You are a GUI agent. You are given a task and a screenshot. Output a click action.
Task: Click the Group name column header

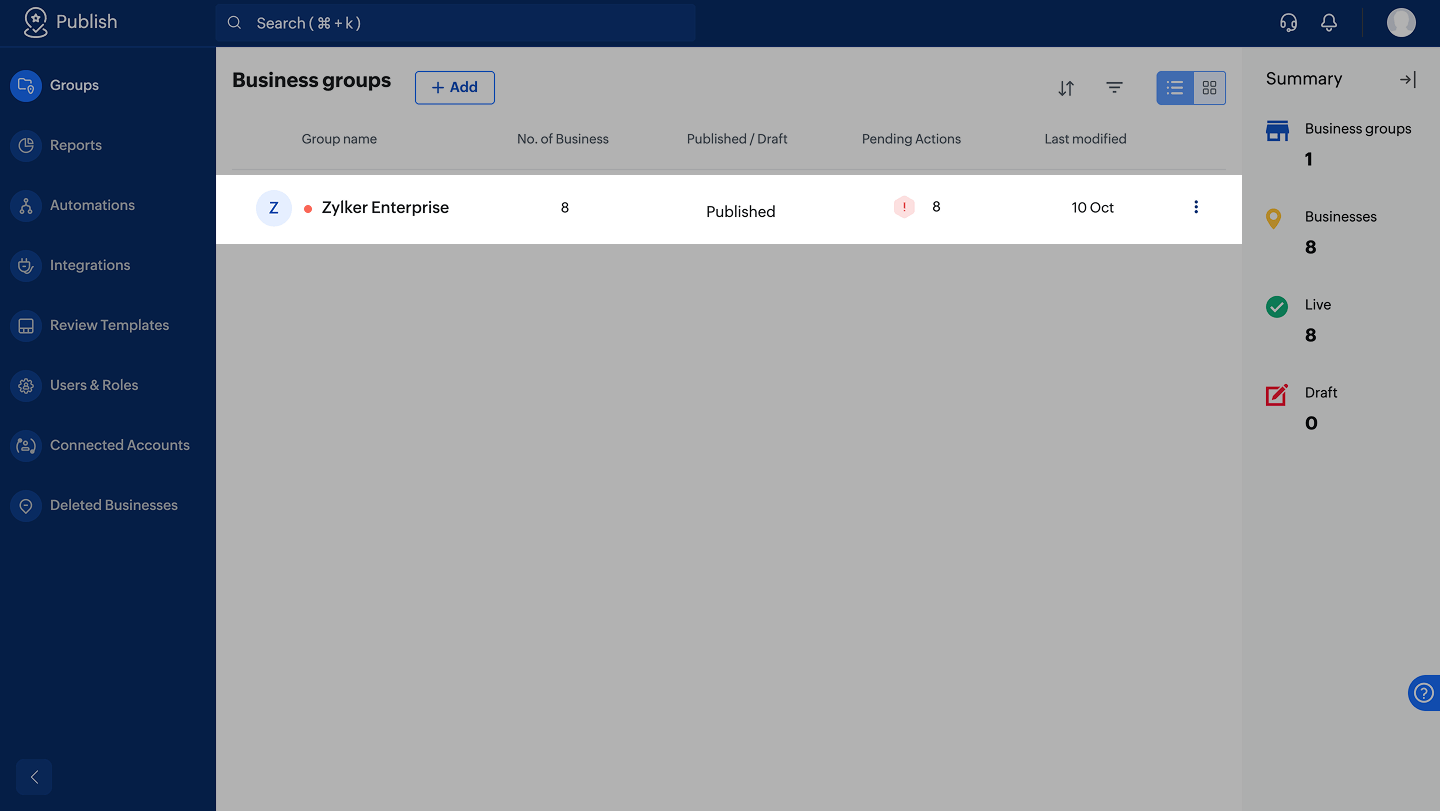pos(339,139)
